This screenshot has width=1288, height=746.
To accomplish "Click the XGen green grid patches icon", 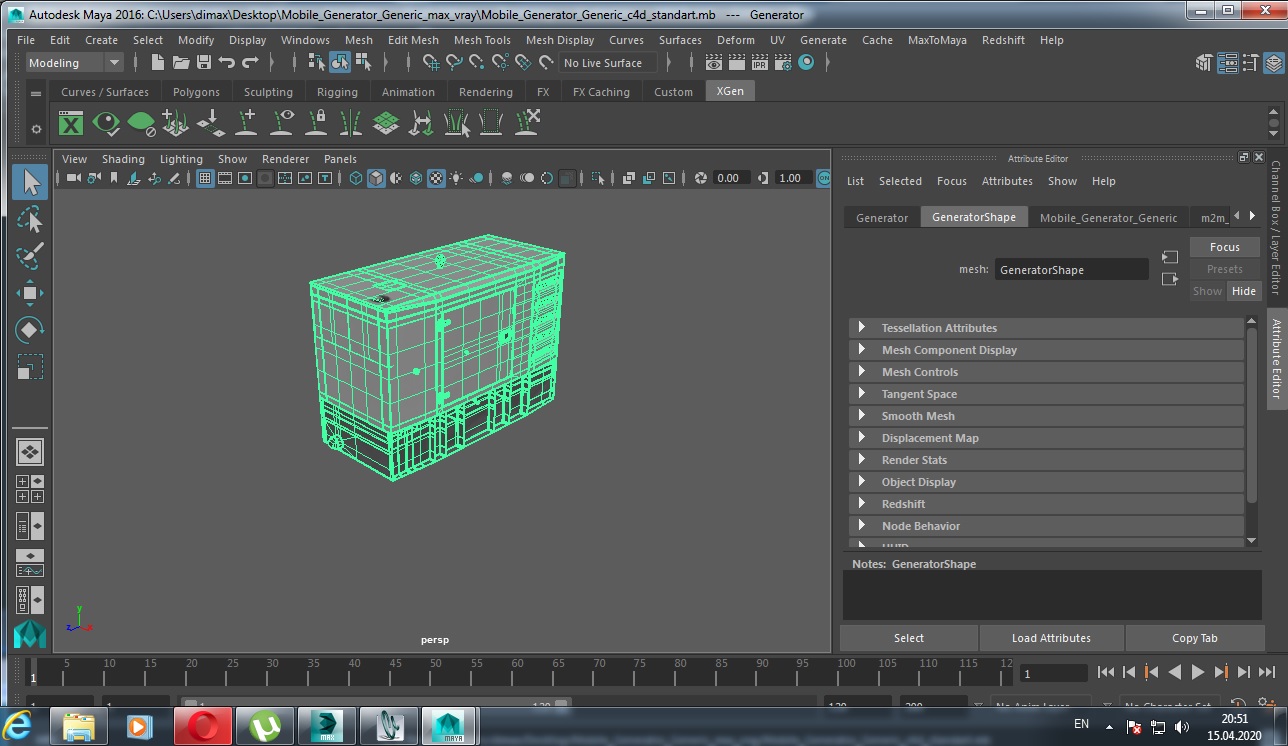I will click(386, 123).
